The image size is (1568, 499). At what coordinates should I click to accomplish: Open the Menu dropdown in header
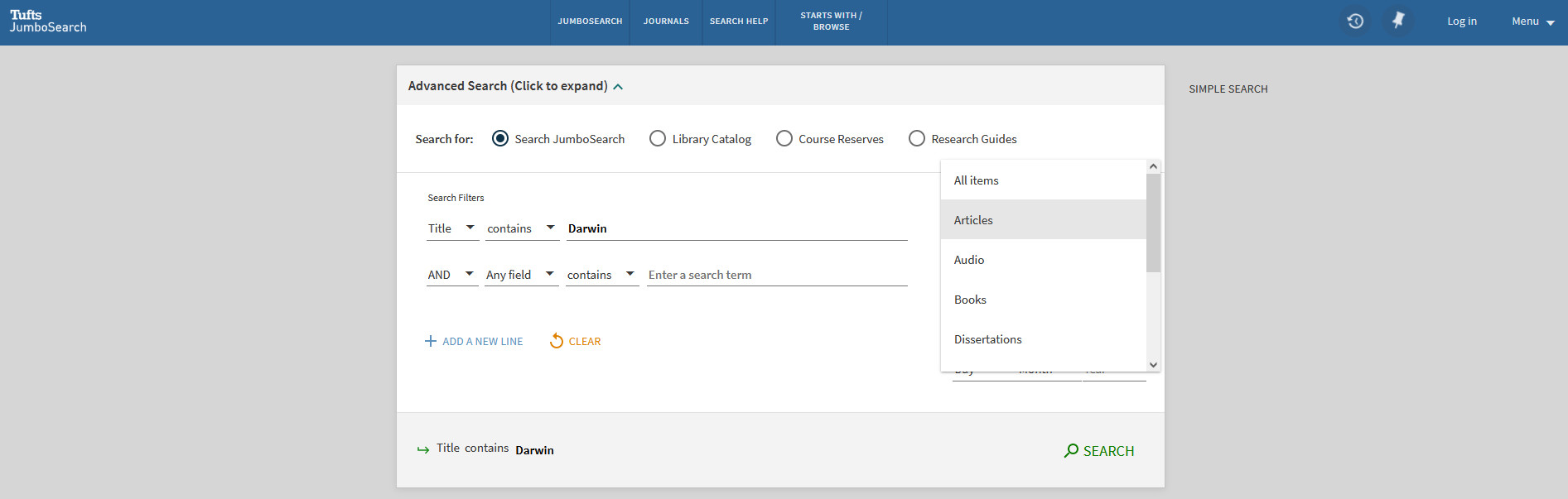[x=1533, y=22]
